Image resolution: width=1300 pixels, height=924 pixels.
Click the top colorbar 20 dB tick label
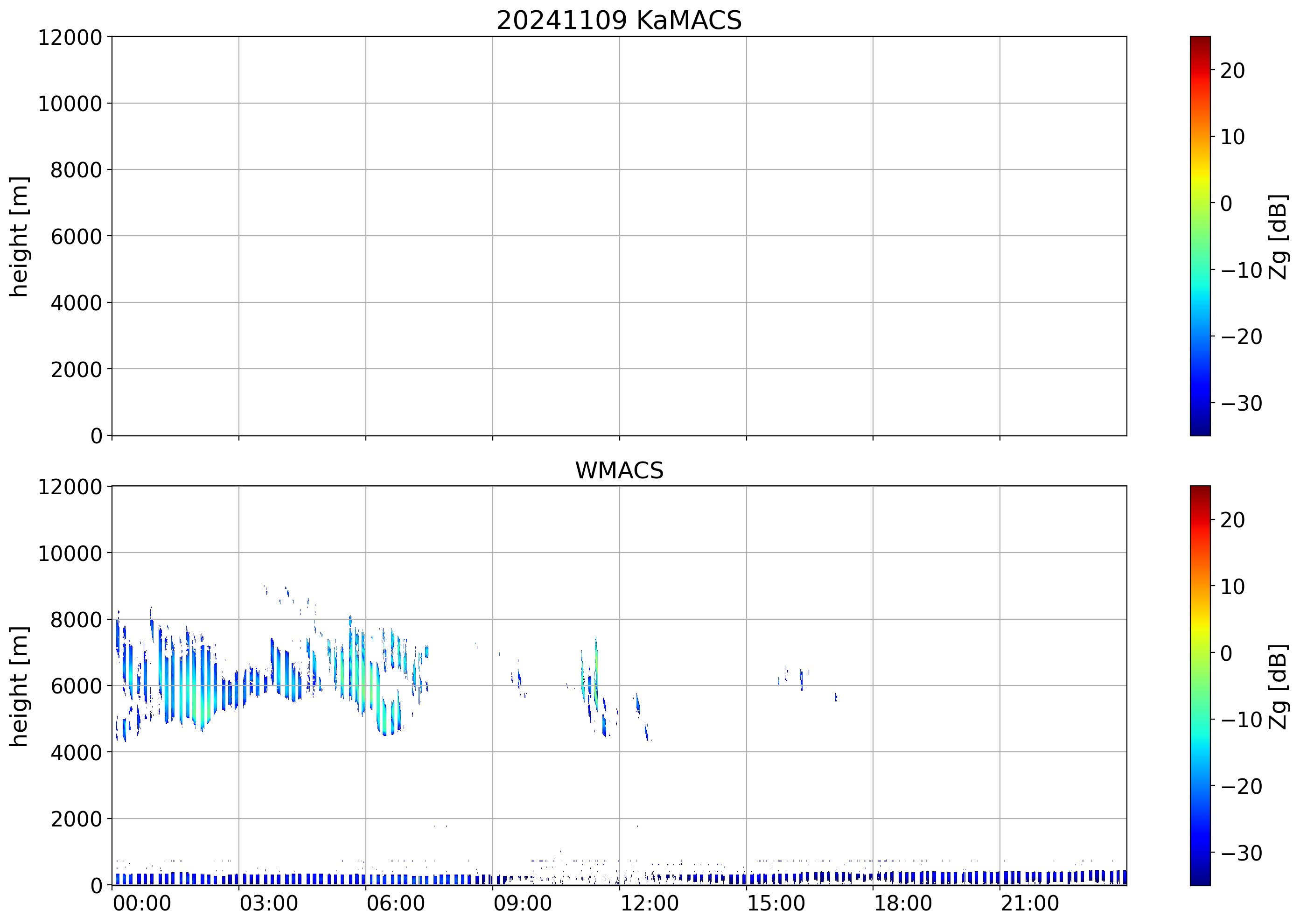pyautogui.click(x=1232, y=70)
